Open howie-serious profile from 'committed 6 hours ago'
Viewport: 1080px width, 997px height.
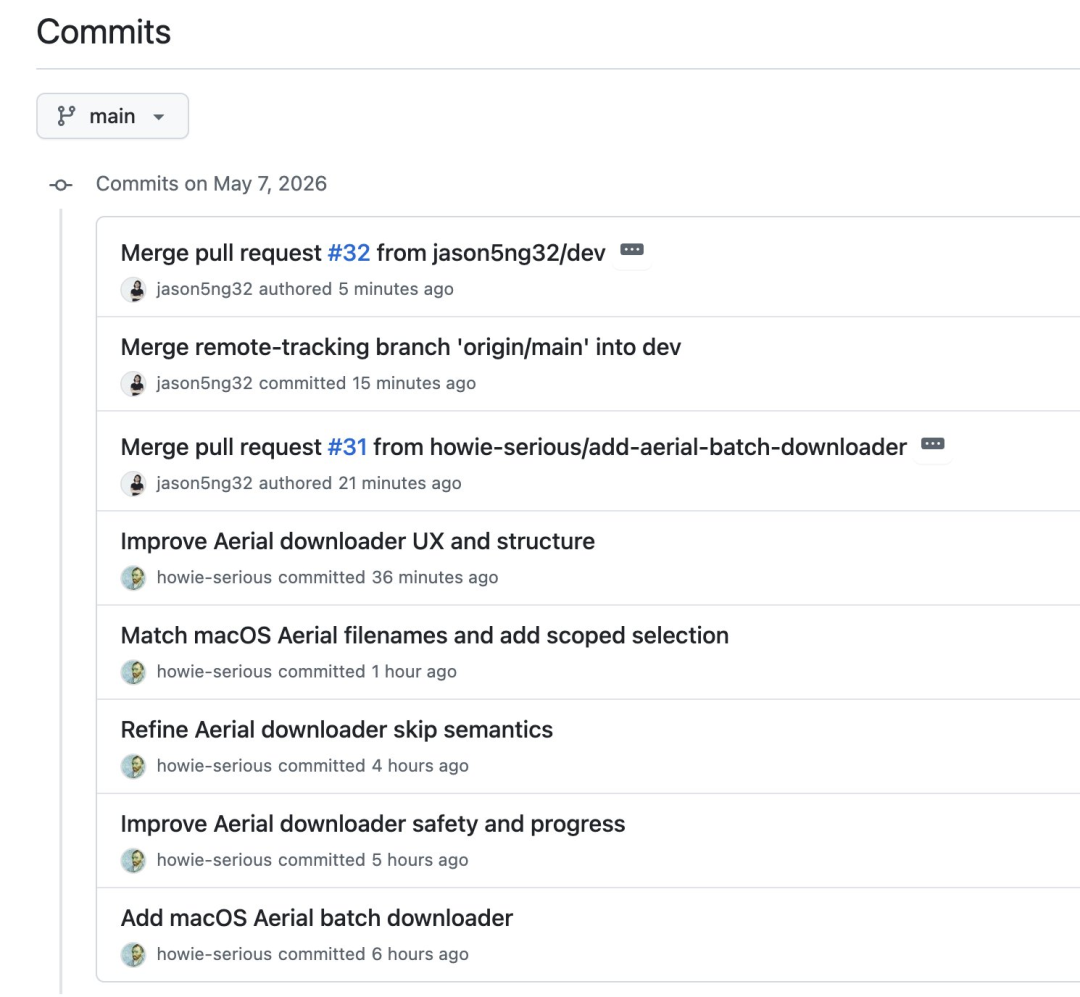click(214, 954)
